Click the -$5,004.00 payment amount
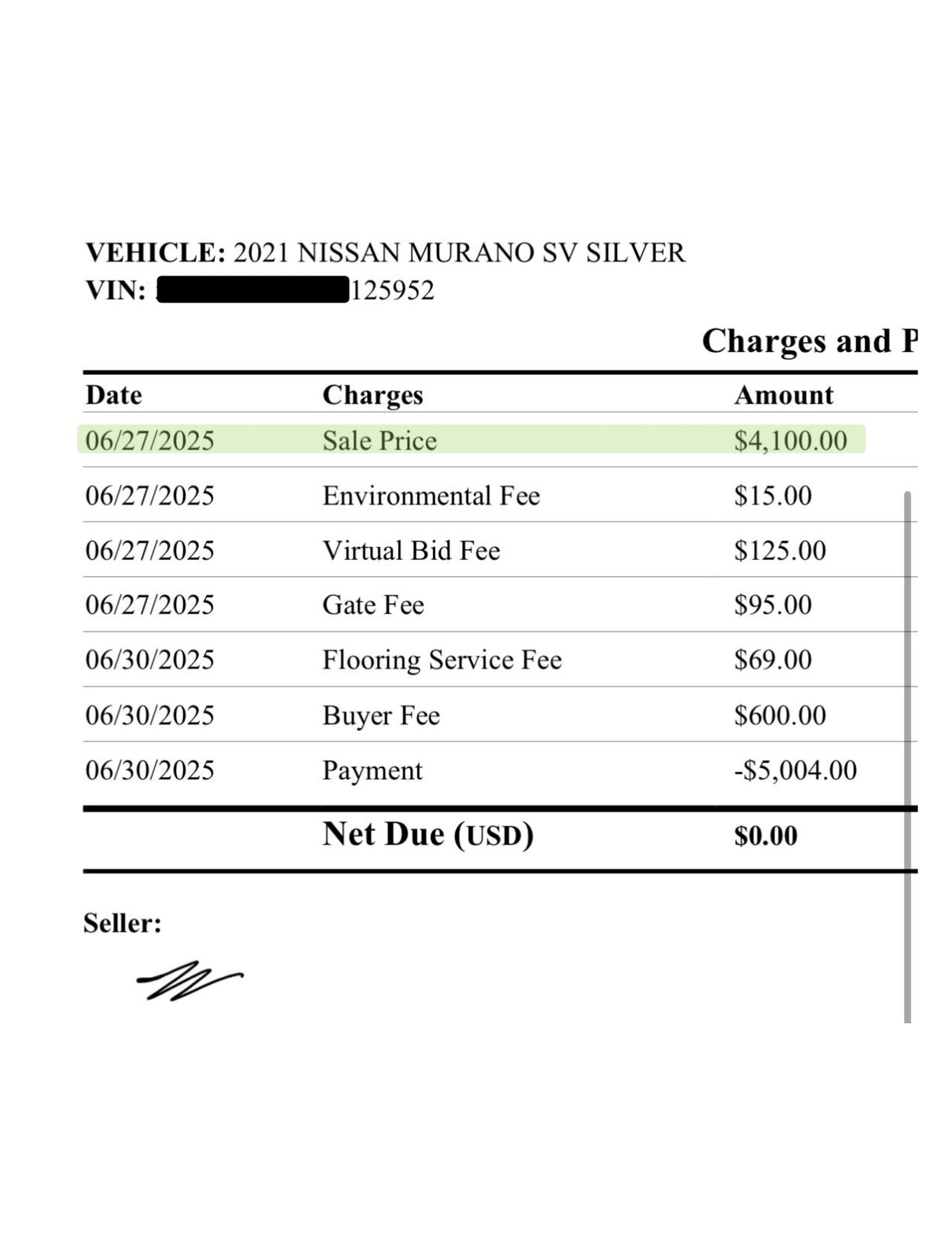The width and height of the screenshot is (952, 1250). pos(795,770)
